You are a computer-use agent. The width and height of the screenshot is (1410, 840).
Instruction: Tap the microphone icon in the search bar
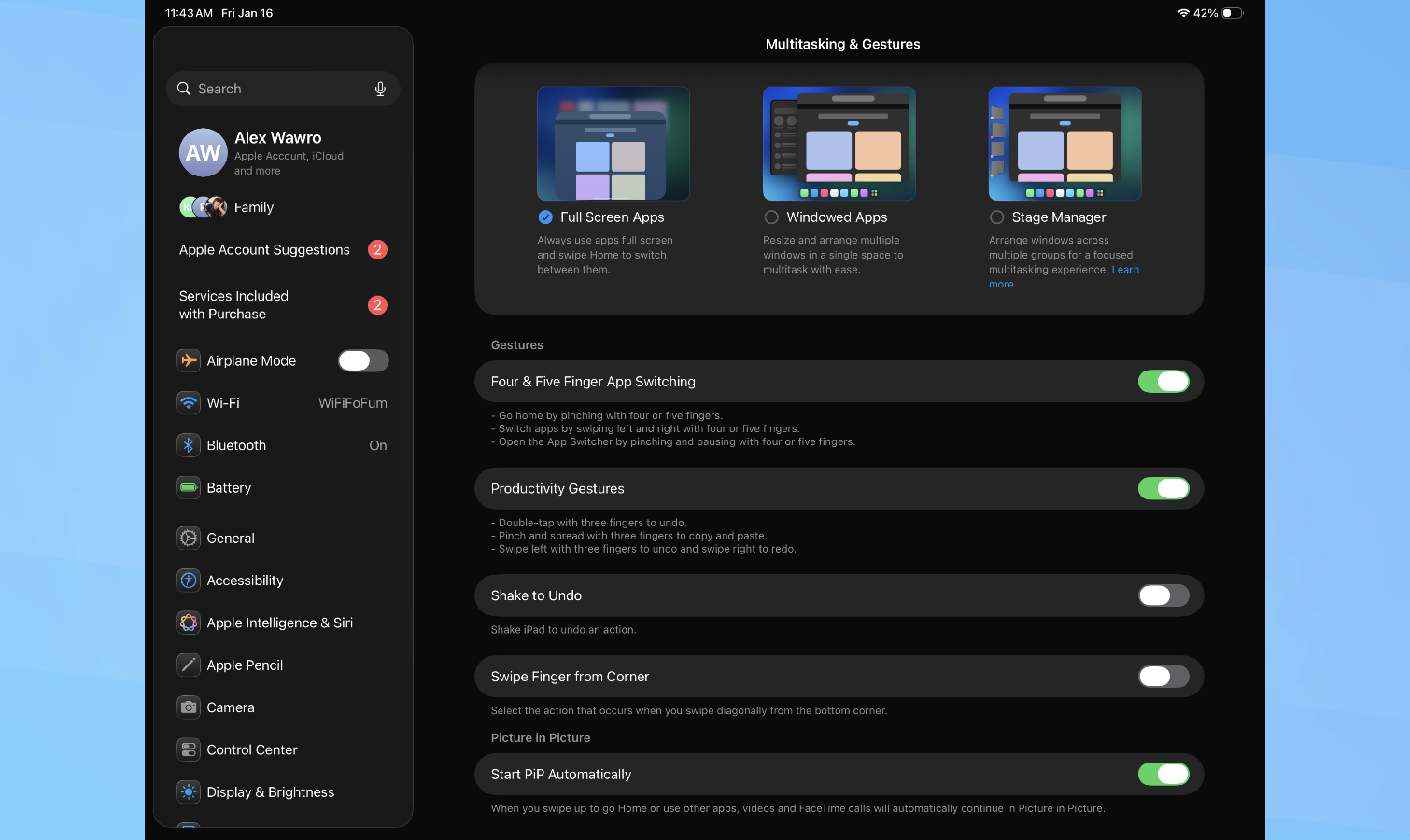pyautogui.click(x=380, y=88)
